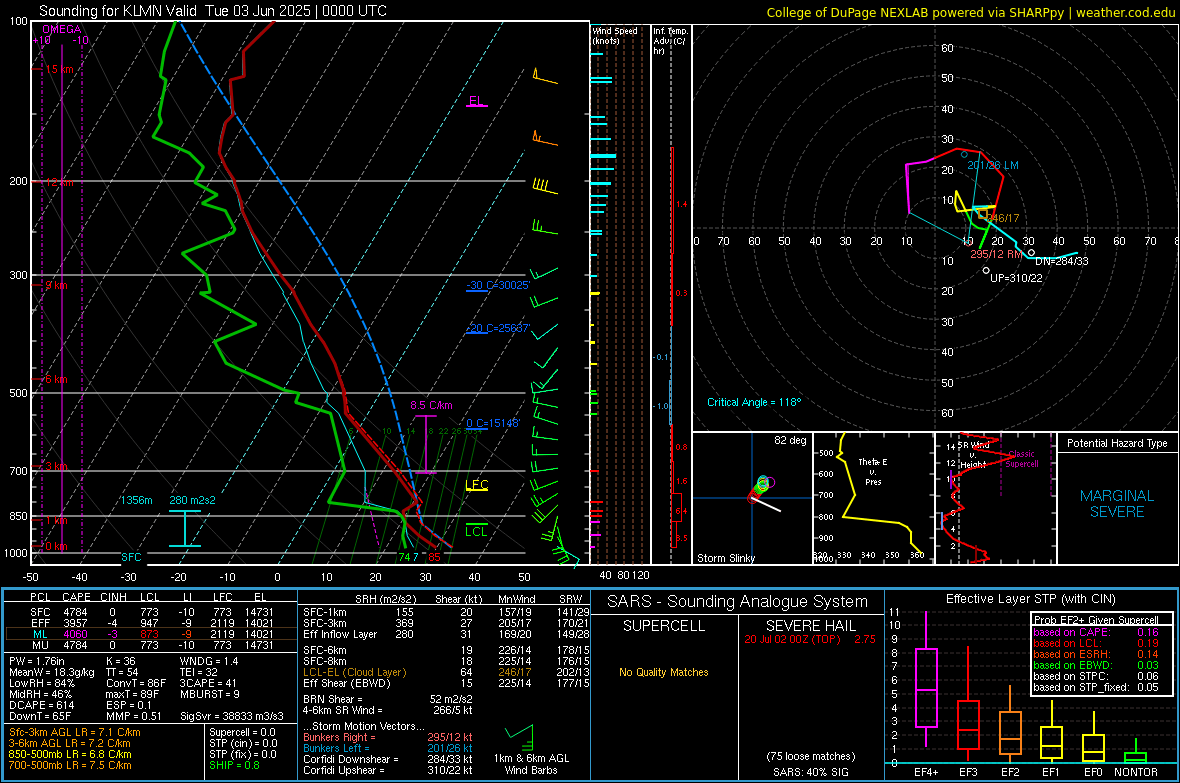Screen dimensions: 1180x783
Task: Click the 'SARS - Sounding Analogue System' heading
Action: [x=737, y=602]
